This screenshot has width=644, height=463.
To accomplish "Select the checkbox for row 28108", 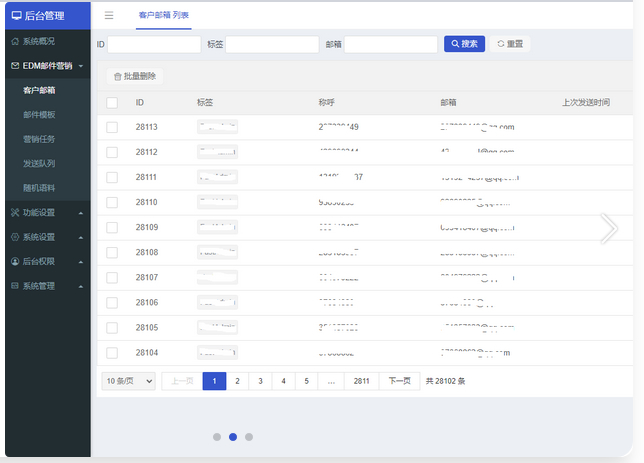I will click(112, 253).
